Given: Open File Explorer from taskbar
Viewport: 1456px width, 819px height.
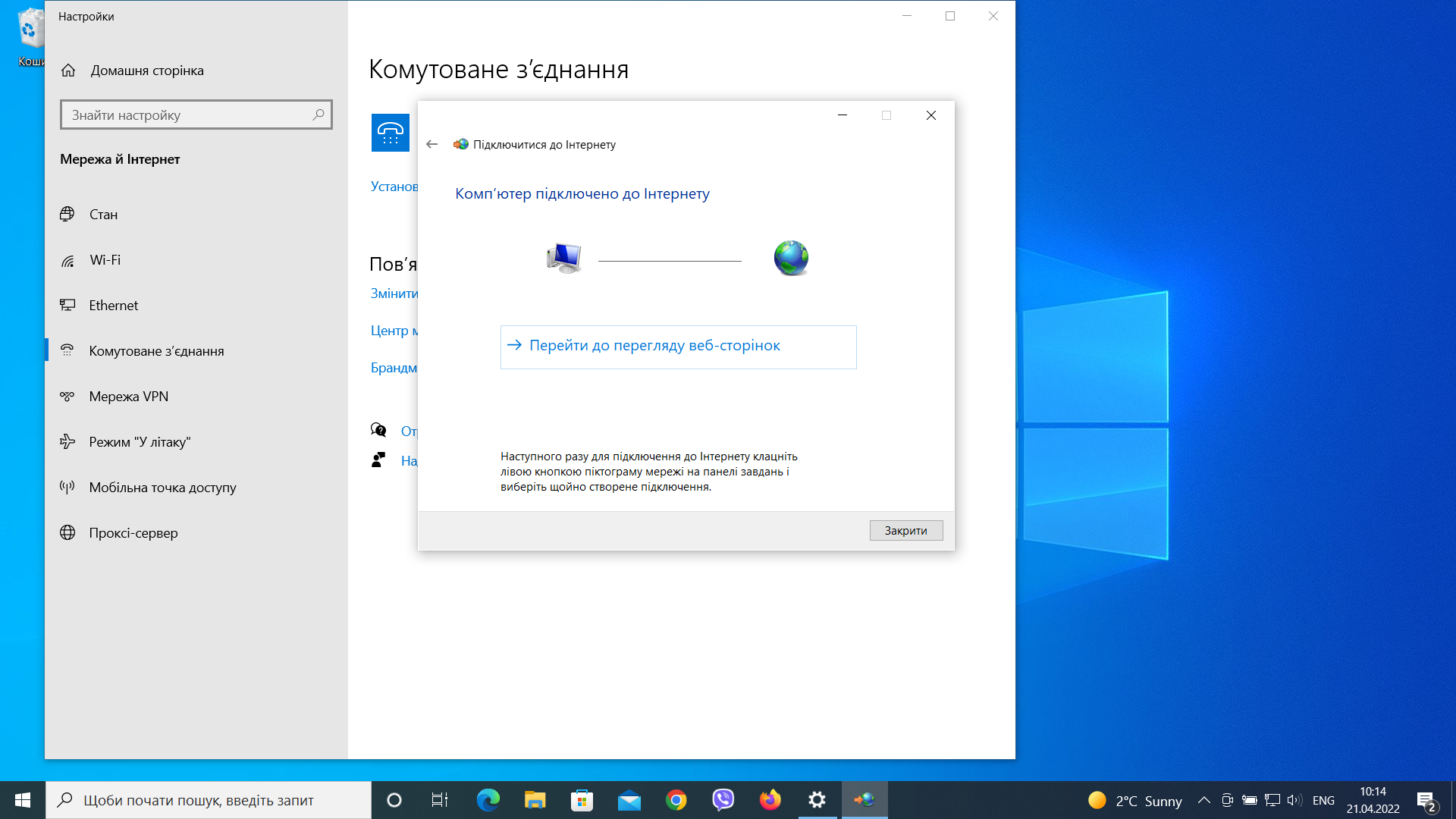Looking at the screenshot, I should pyautogui.click(x=535, y=800).
